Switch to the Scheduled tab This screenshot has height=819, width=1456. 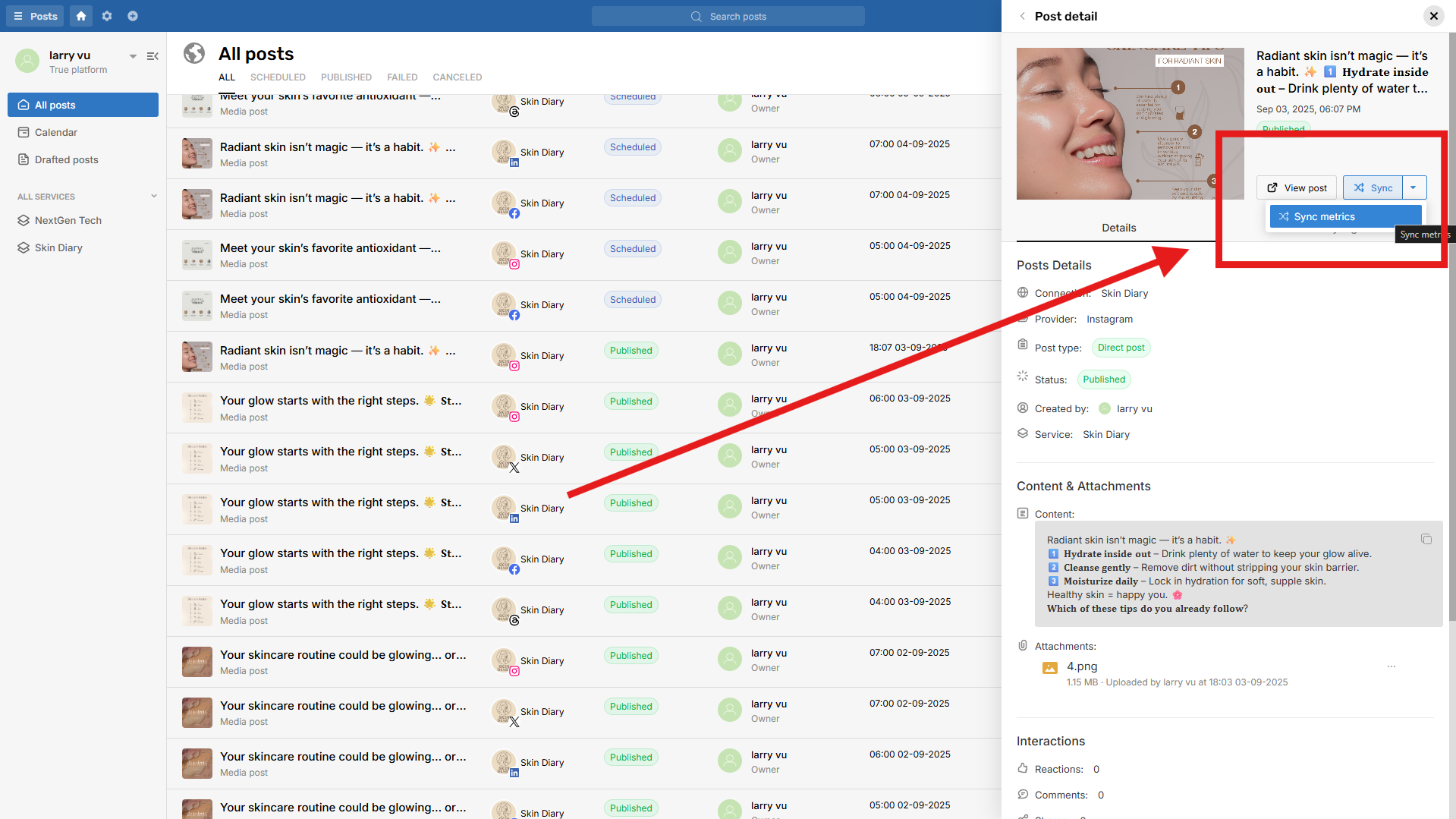[x=278, y=77]
